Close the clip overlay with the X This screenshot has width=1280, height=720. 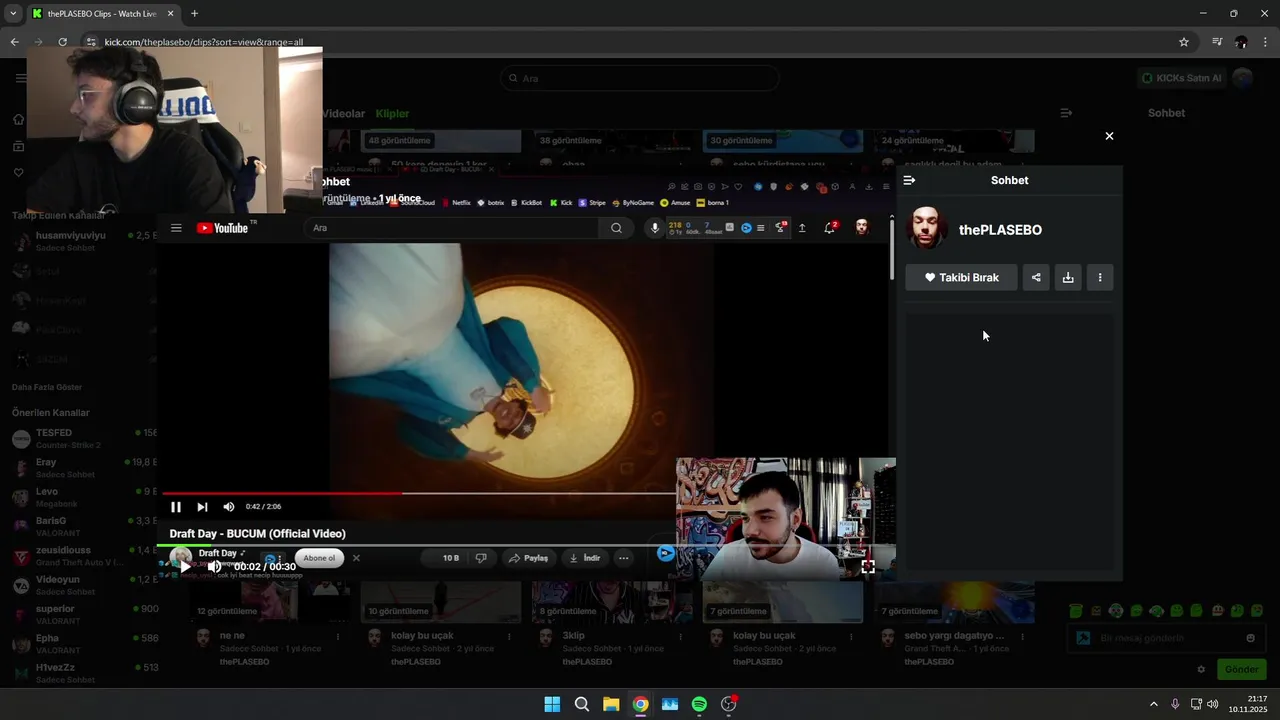tap(1109, 136)
